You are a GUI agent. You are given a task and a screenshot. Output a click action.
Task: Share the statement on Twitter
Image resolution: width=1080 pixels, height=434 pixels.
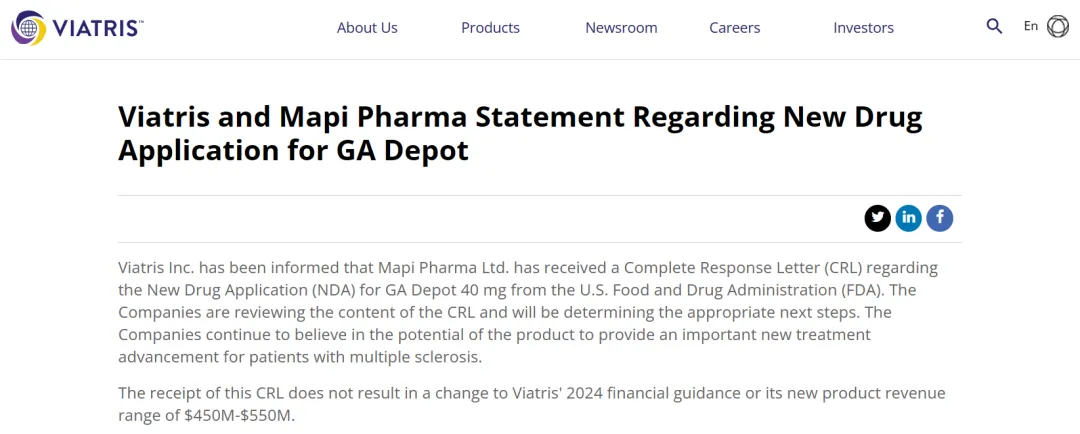[878, 218]
